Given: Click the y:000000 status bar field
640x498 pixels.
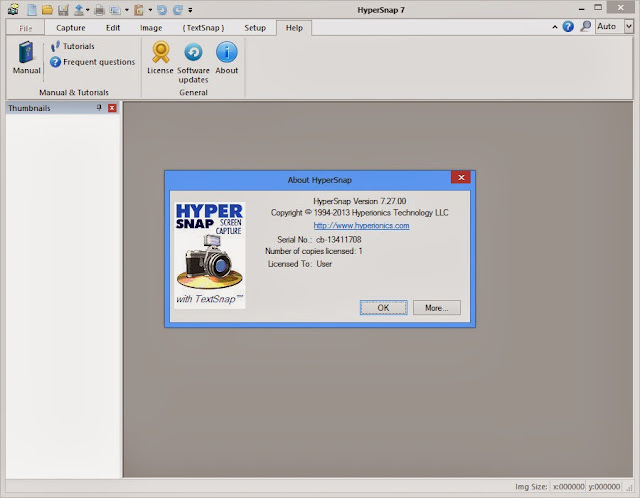Looking at the screenshot, I should [604, 487].
